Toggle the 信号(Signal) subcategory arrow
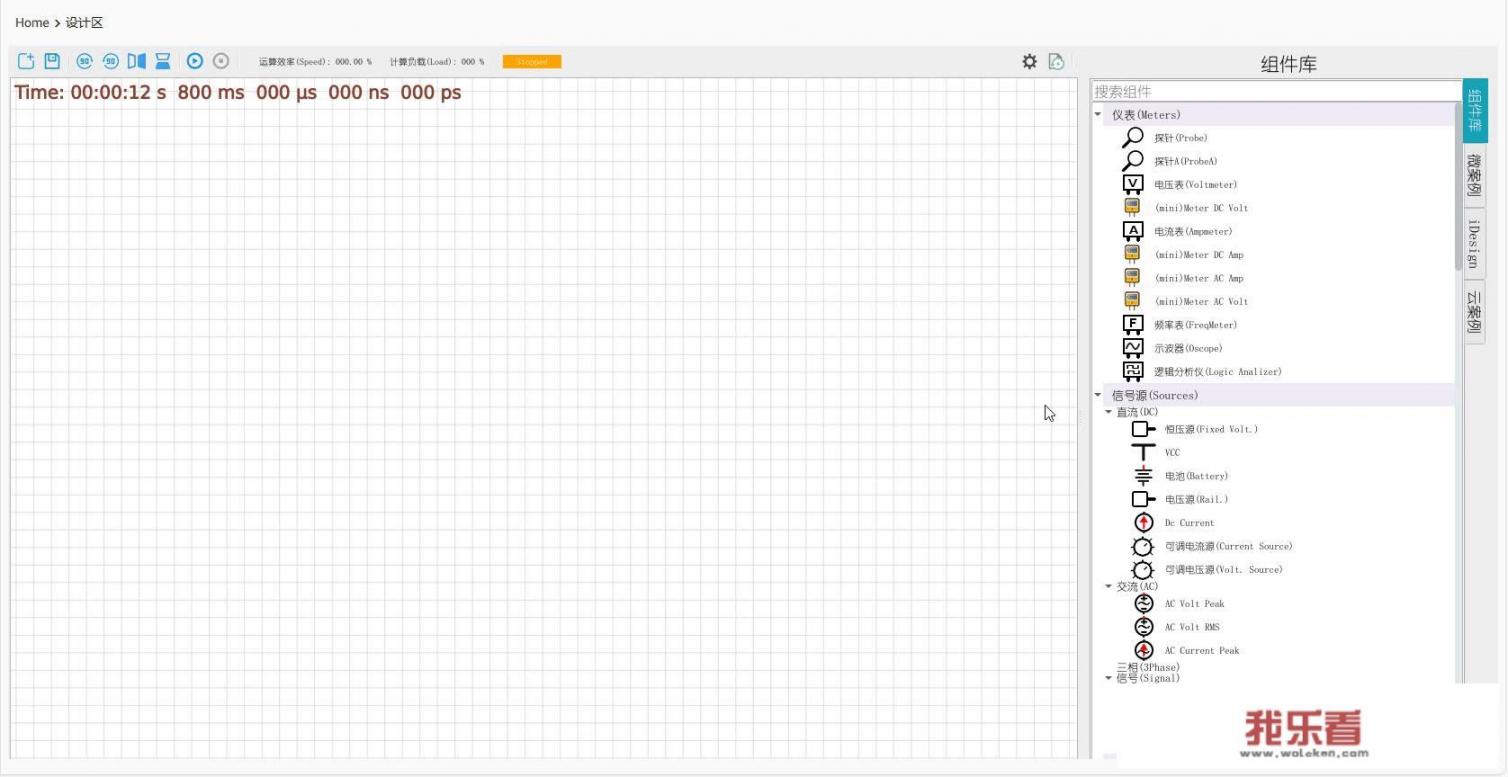 pyautogui.click(x=1108, y=678)
